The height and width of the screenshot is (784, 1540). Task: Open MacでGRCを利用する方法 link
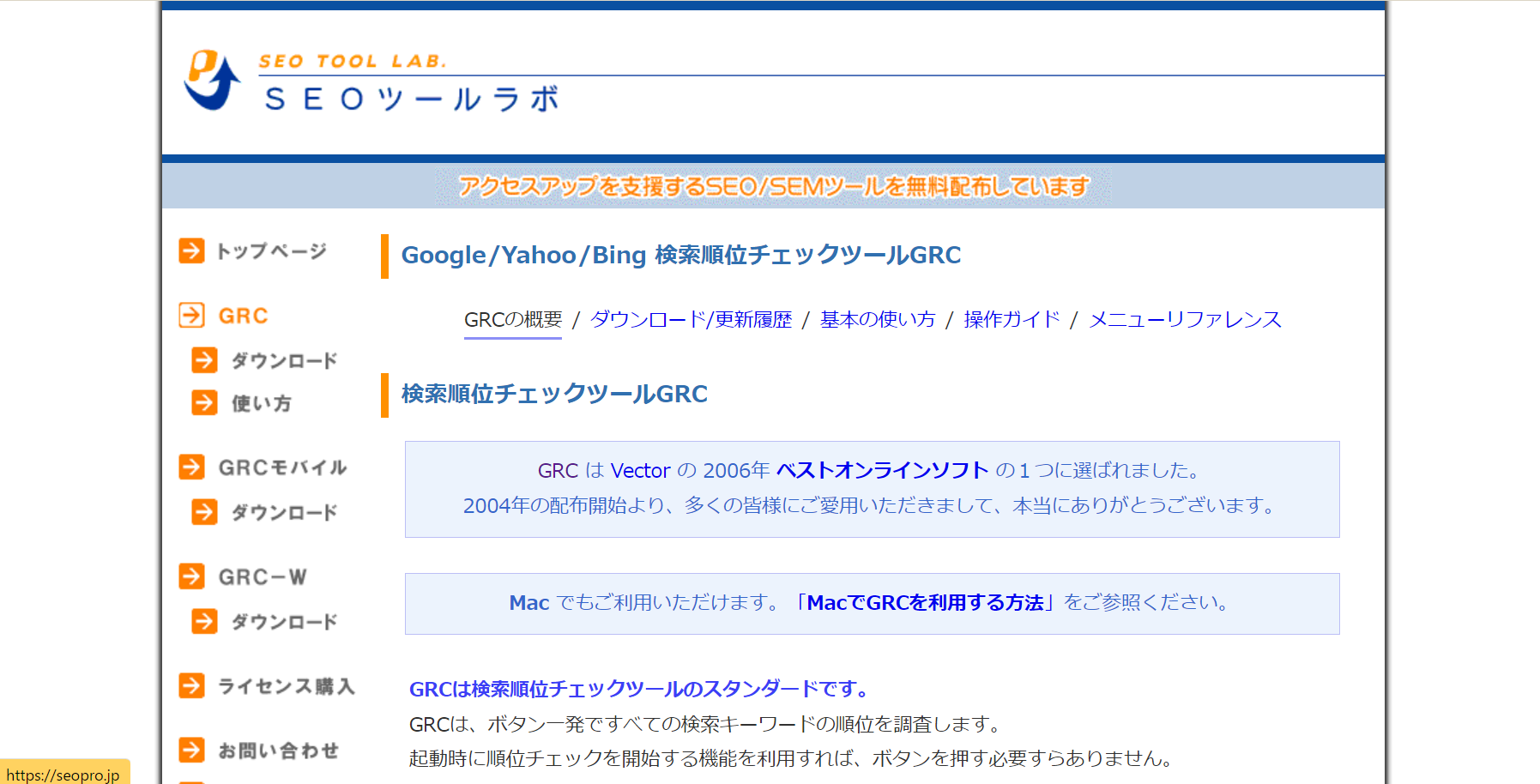(x=925, y=603)
